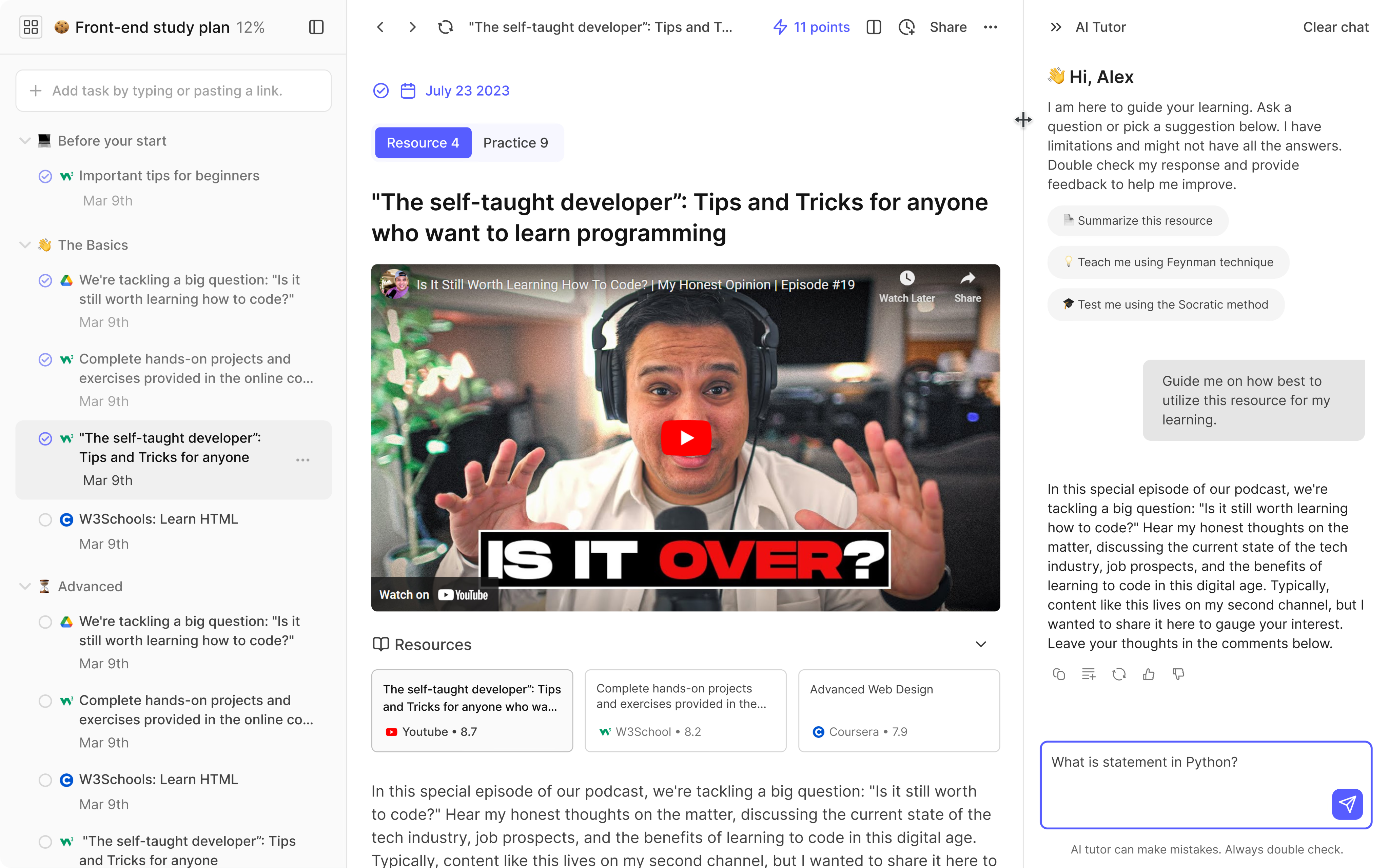Open the W3School hands-on projects resource card
Screen dimensions: 1389x868
click(685, 711)
